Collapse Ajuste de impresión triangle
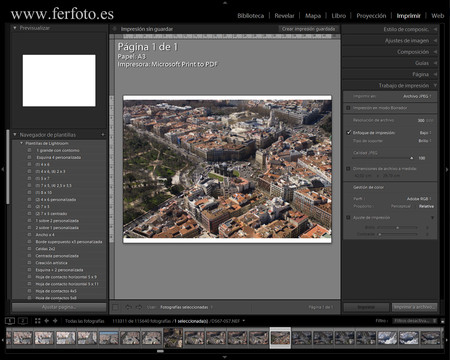This screenshot has width=450, height=360. 432,218
